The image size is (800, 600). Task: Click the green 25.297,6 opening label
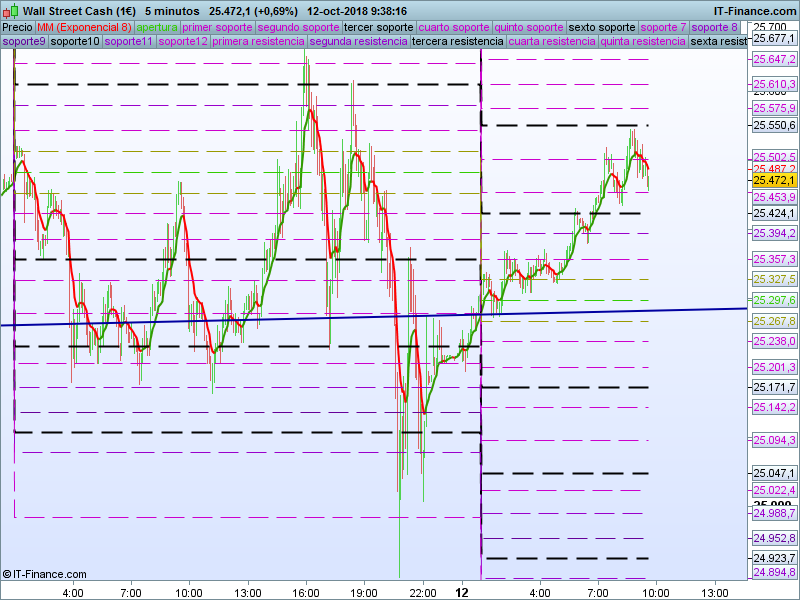(774, 300)
